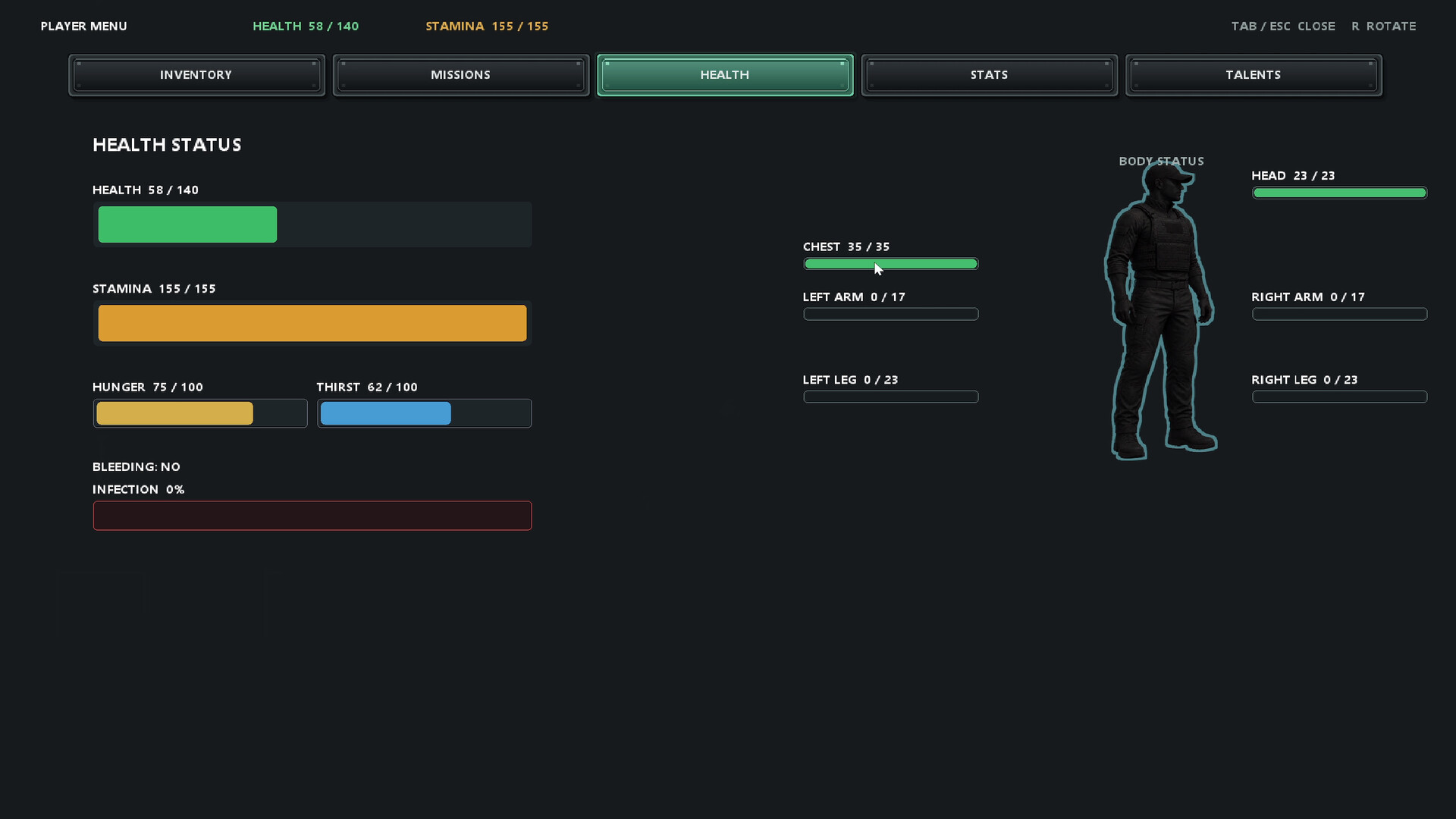The height and width of the screenshot is (819, 1456).
Task: Click the 'RIGHT LEG 0 / 23' label
Action: coord(1304,379)
